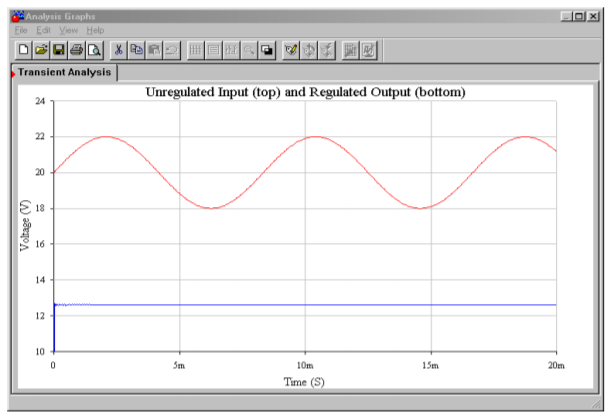Open the graph properties toolbar icon

[291, 49]
